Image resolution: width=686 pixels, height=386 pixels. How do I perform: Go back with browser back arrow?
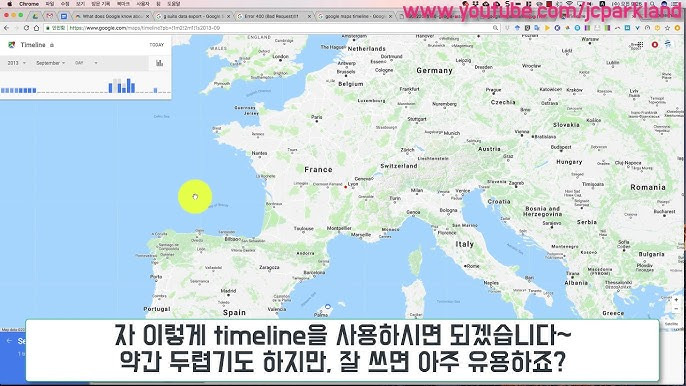coord(6,28)
